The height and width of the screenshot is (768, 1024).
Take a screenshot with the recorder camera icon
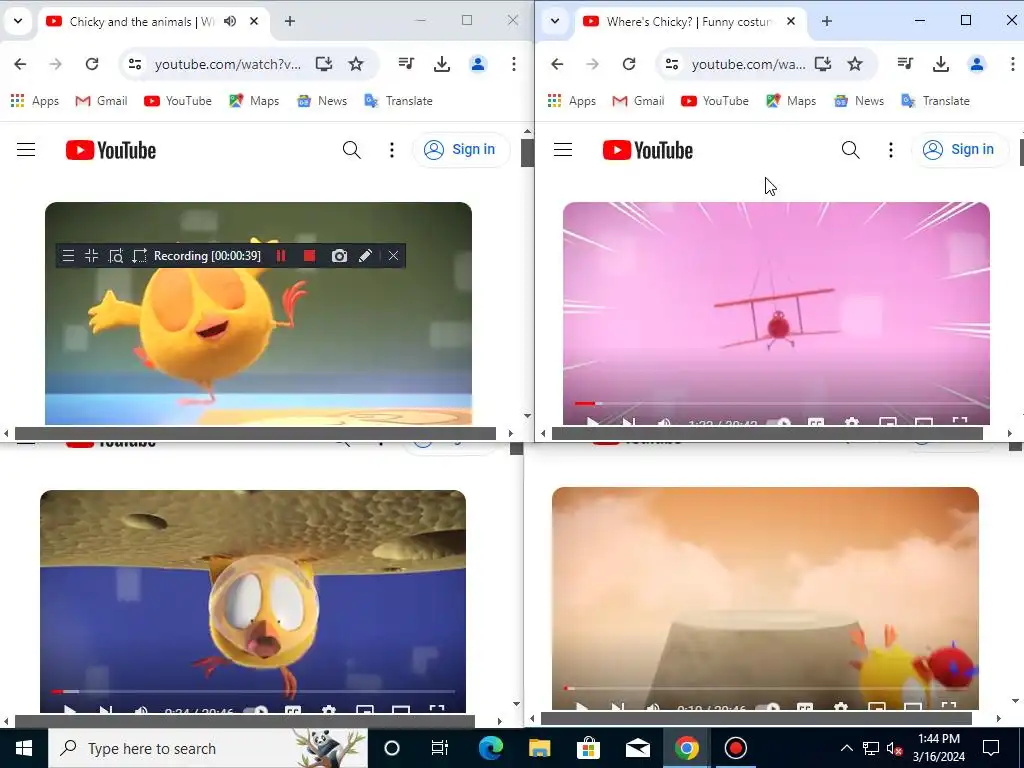339,256
